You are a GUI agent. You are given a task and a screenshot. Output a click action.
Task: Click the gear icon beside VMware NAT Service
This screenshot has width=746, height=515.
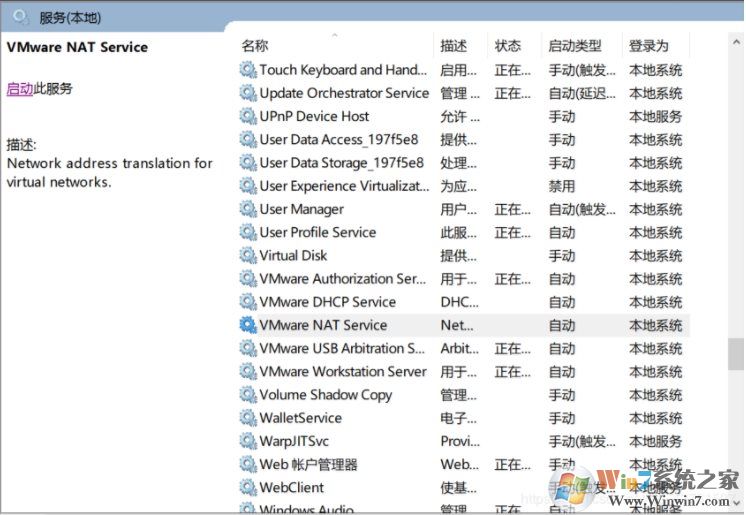click(248, 325)
